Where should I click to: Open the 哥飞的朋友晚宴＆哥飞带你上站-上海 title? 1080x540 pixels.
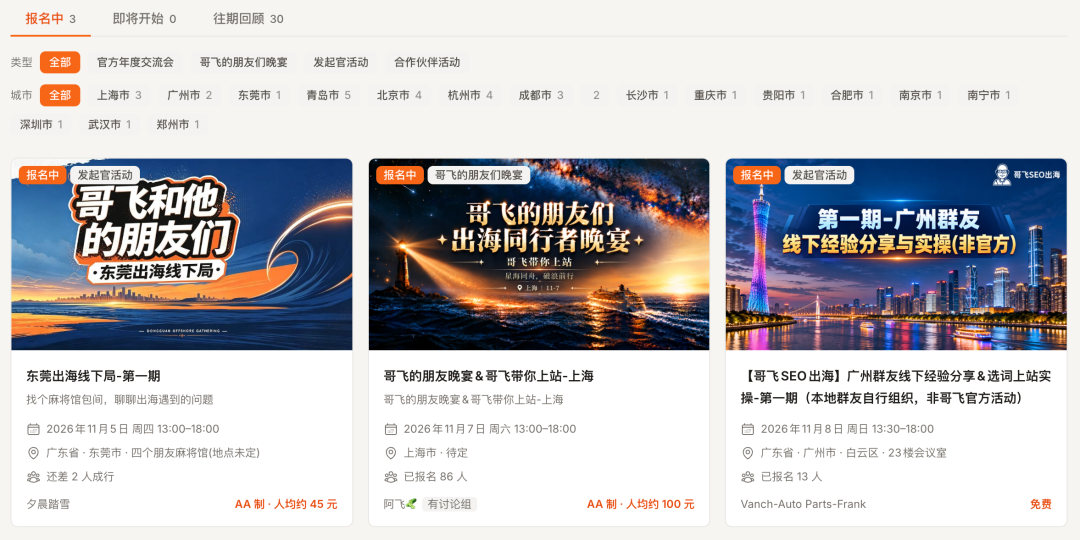[x=488, y=376]
